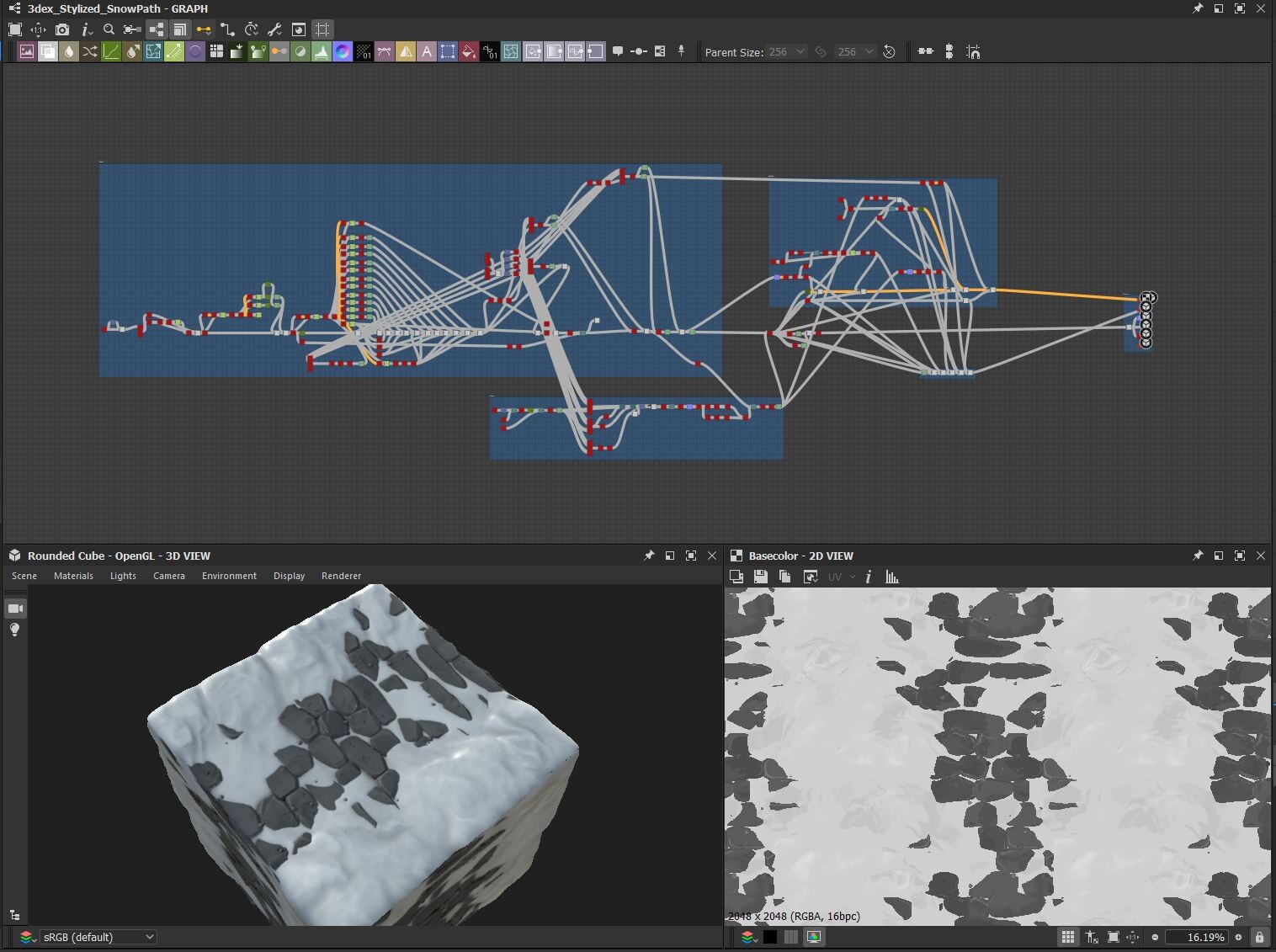Open the Environment menu in the 3D view

tap(229, 576)
